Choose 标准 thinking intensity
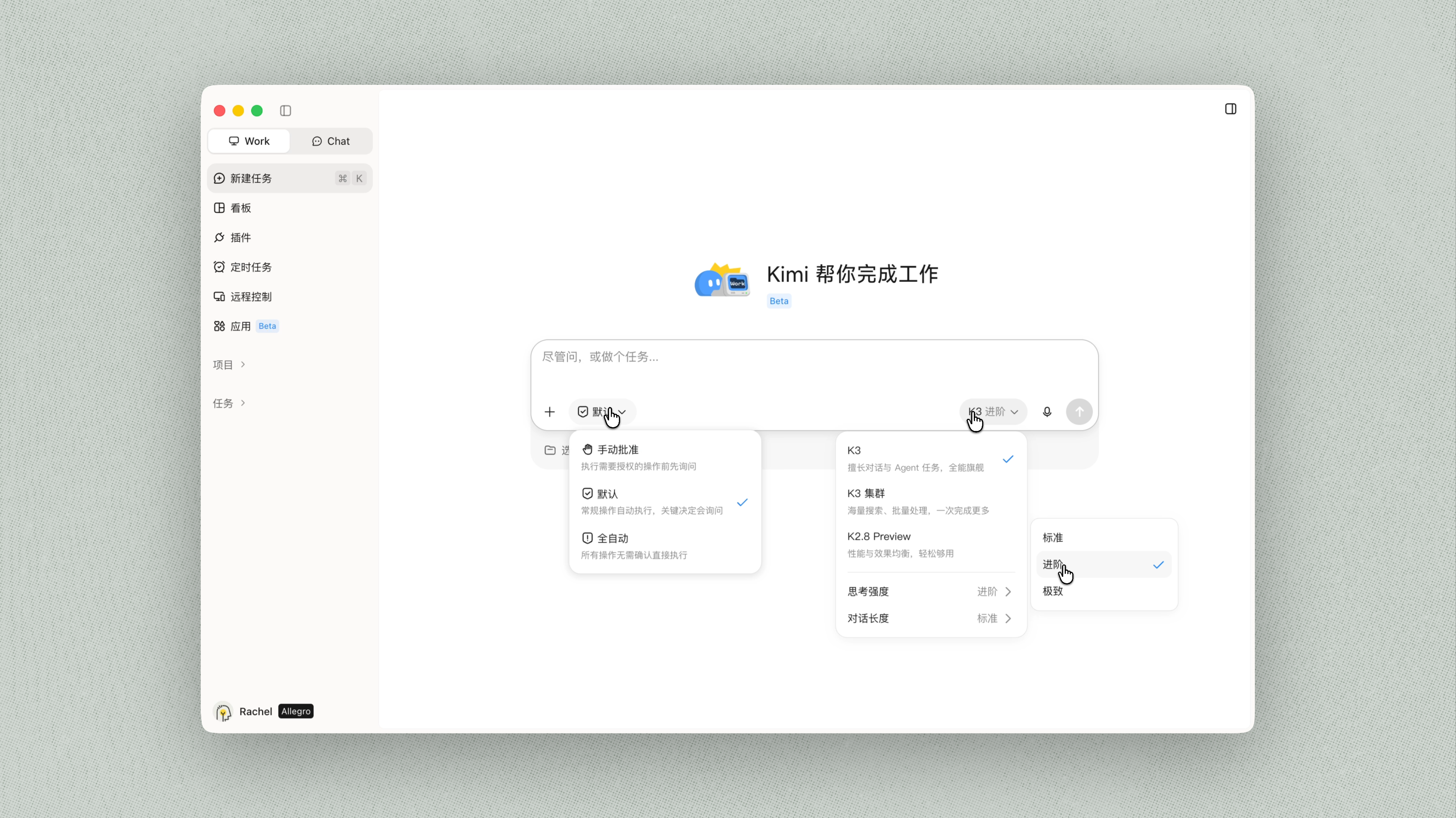 click(1104, 538)
